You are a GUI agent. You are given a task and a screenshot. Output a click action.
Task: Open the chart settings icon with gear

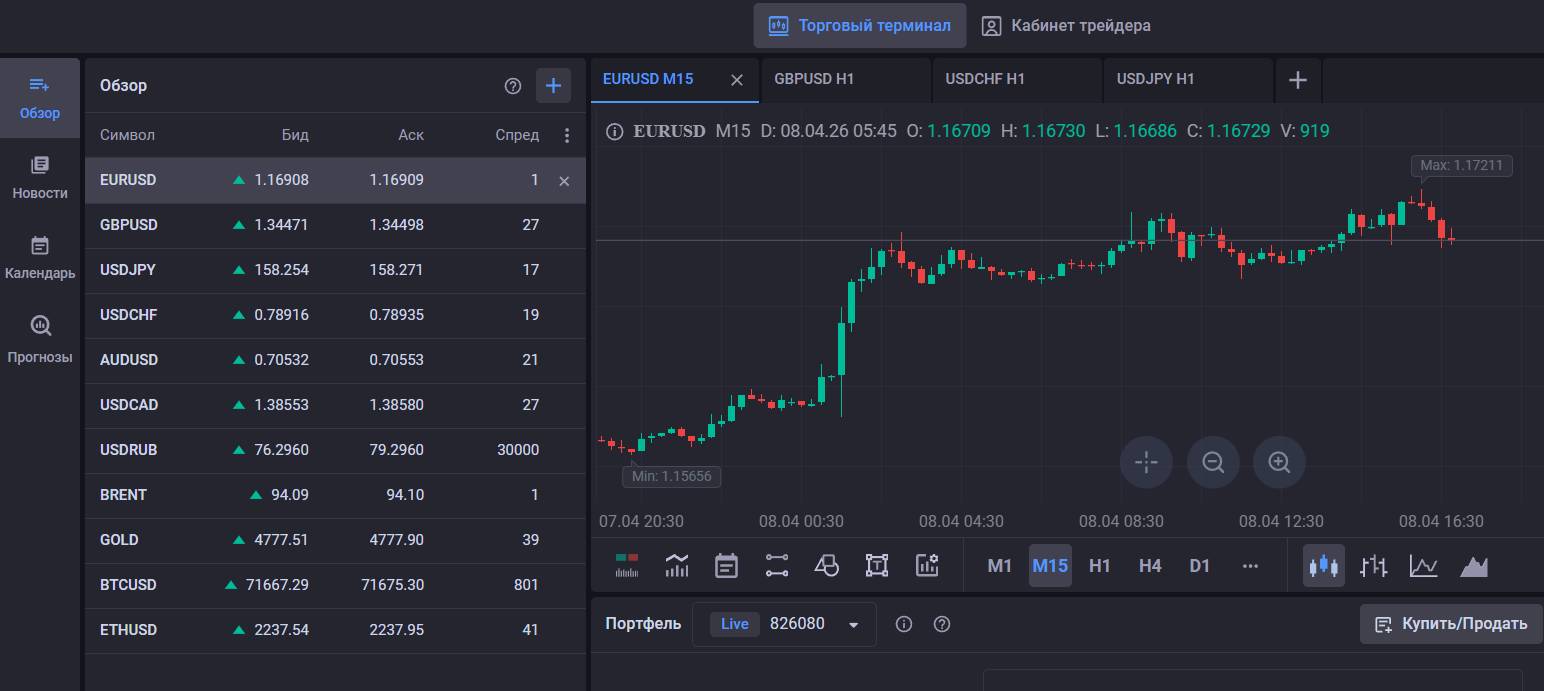[x=927, y=565]
